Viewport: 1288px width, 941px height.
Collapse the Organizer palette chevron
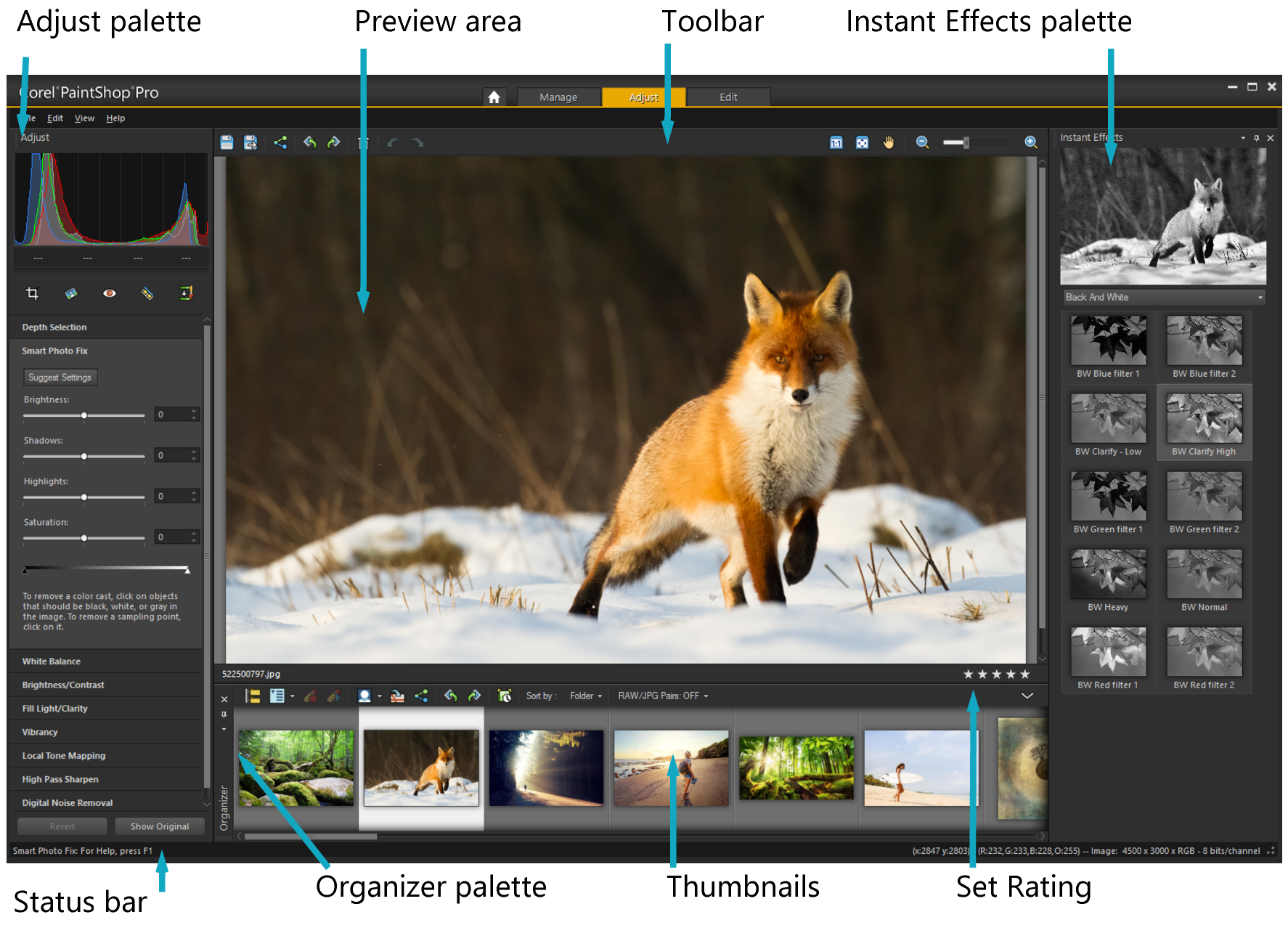(1027, 696)
